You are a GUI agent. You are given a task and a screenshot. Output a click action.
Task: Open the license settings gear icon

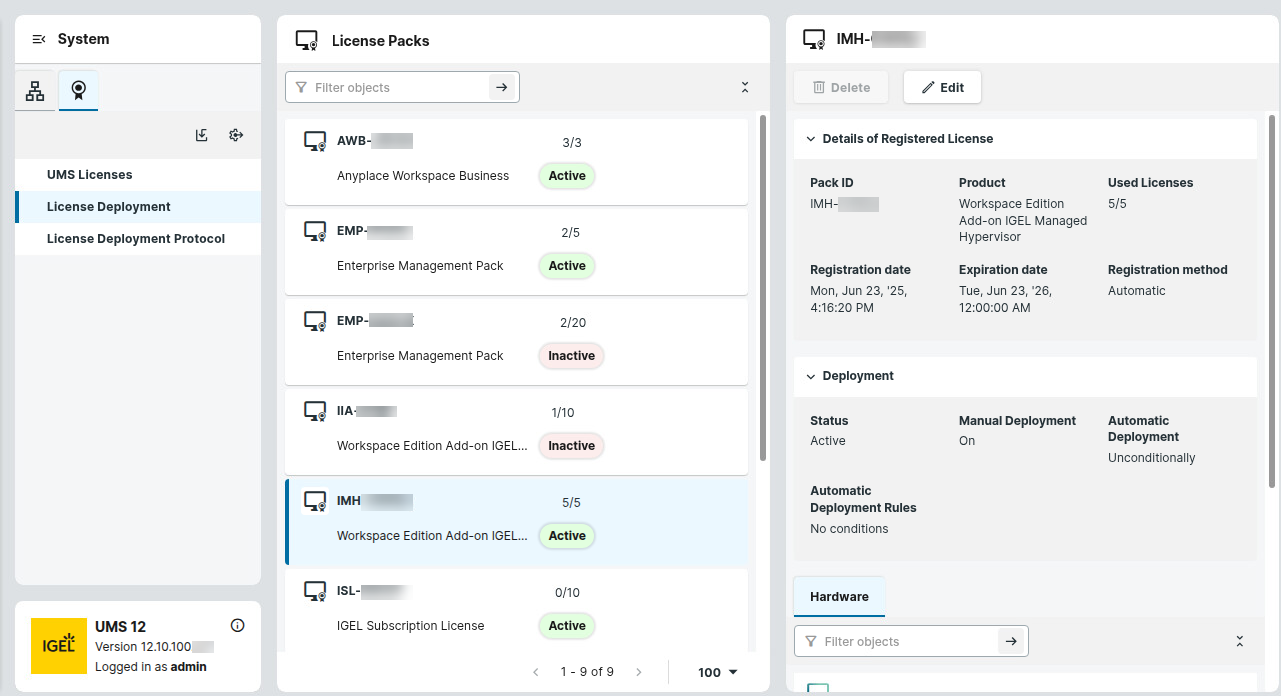[x=236, y=135]
